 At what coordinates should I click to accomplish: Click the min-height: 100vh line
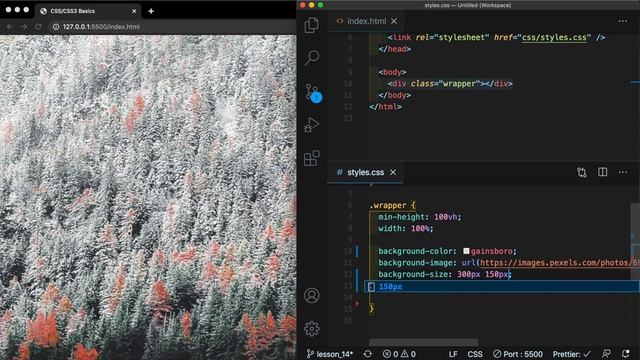(x=419, y=217)
